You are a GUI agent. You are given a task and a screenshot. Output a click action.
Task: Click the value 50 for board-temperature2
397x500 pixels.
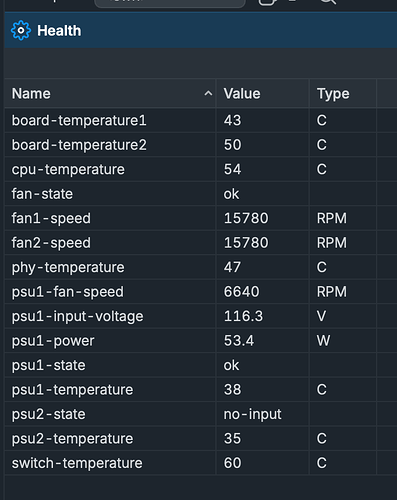[232, 145]
